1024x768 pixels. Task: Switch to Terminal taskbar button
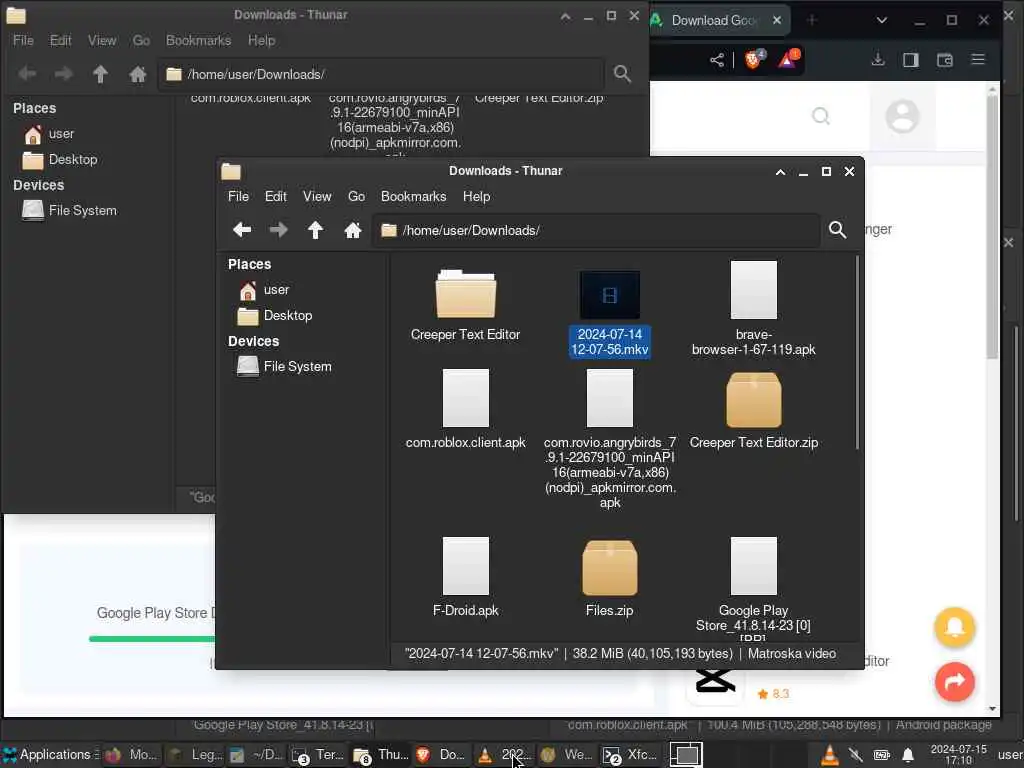click(319, 755)
